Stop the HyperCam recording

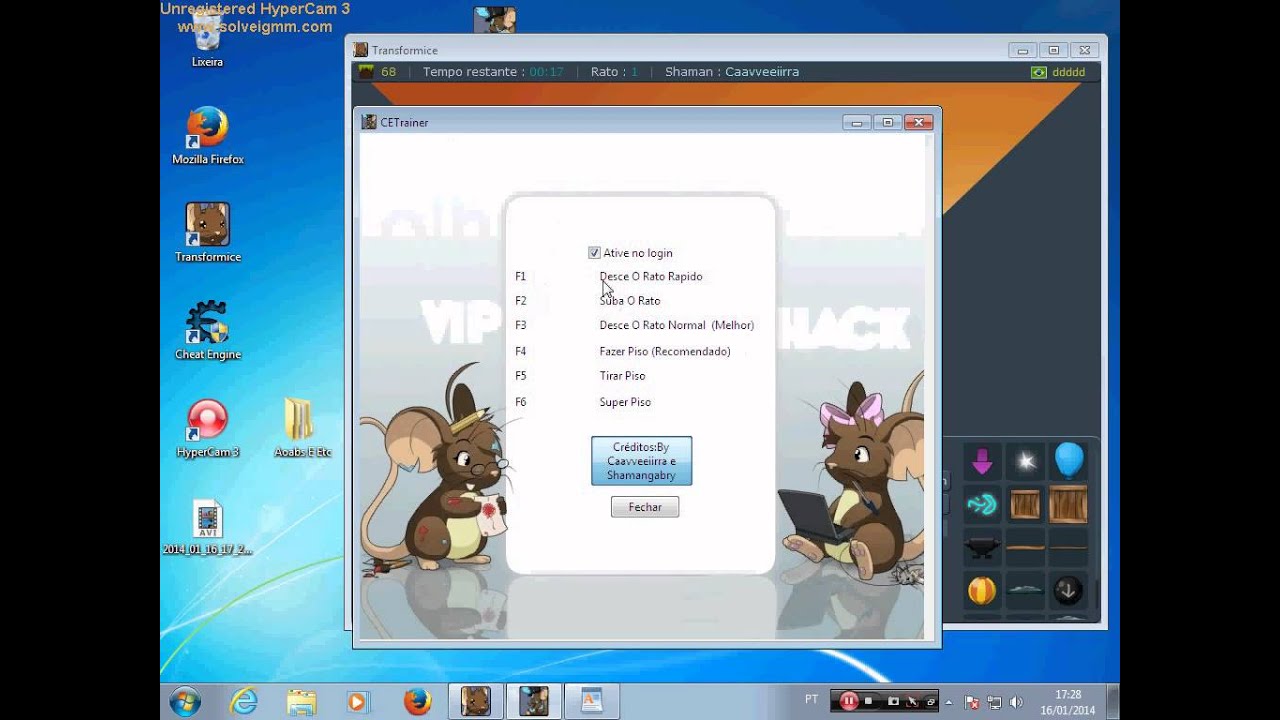click(x=869, y=701)
